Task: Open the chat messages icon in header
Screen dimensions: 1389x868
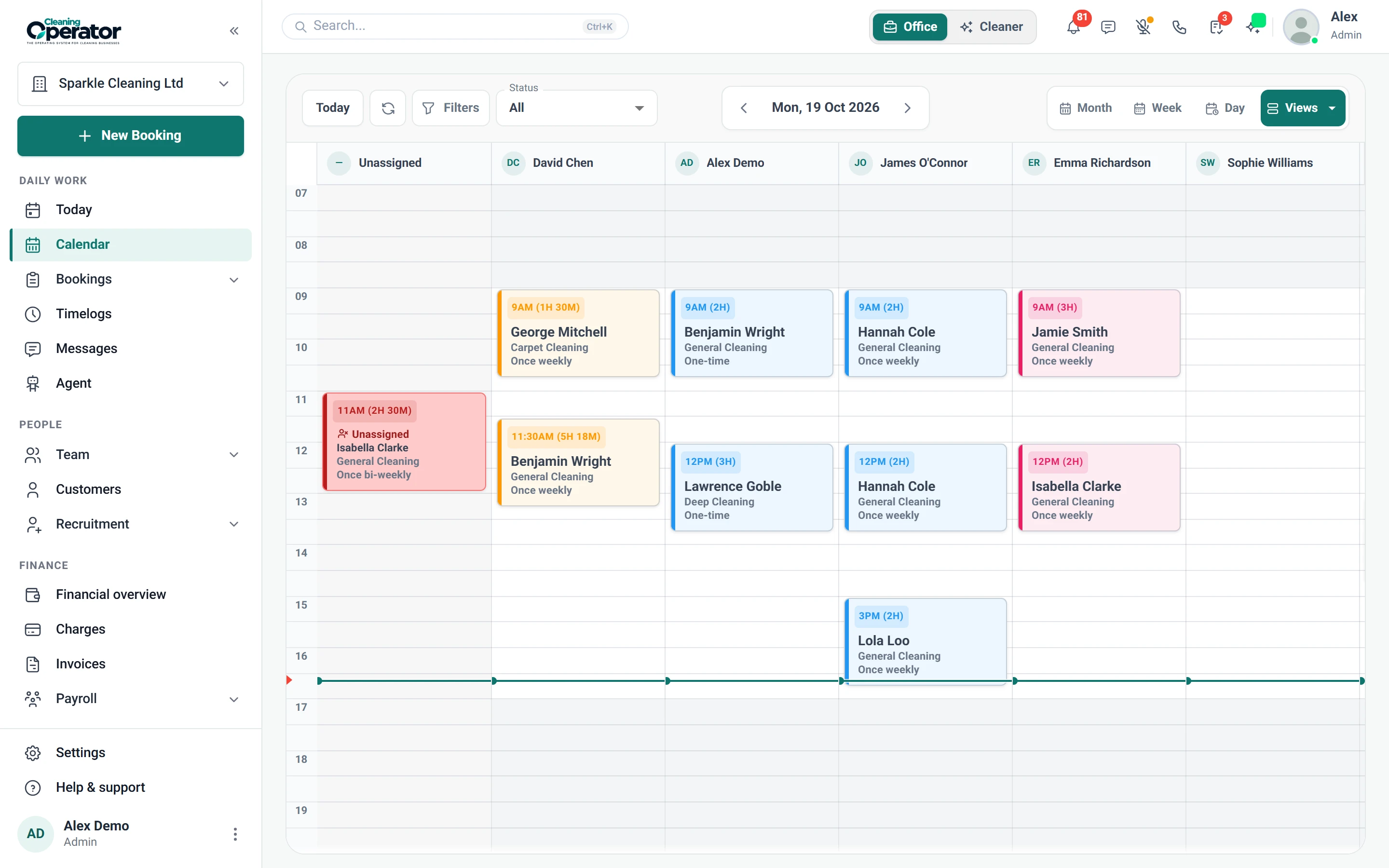Action: [x=1108, y=27]
